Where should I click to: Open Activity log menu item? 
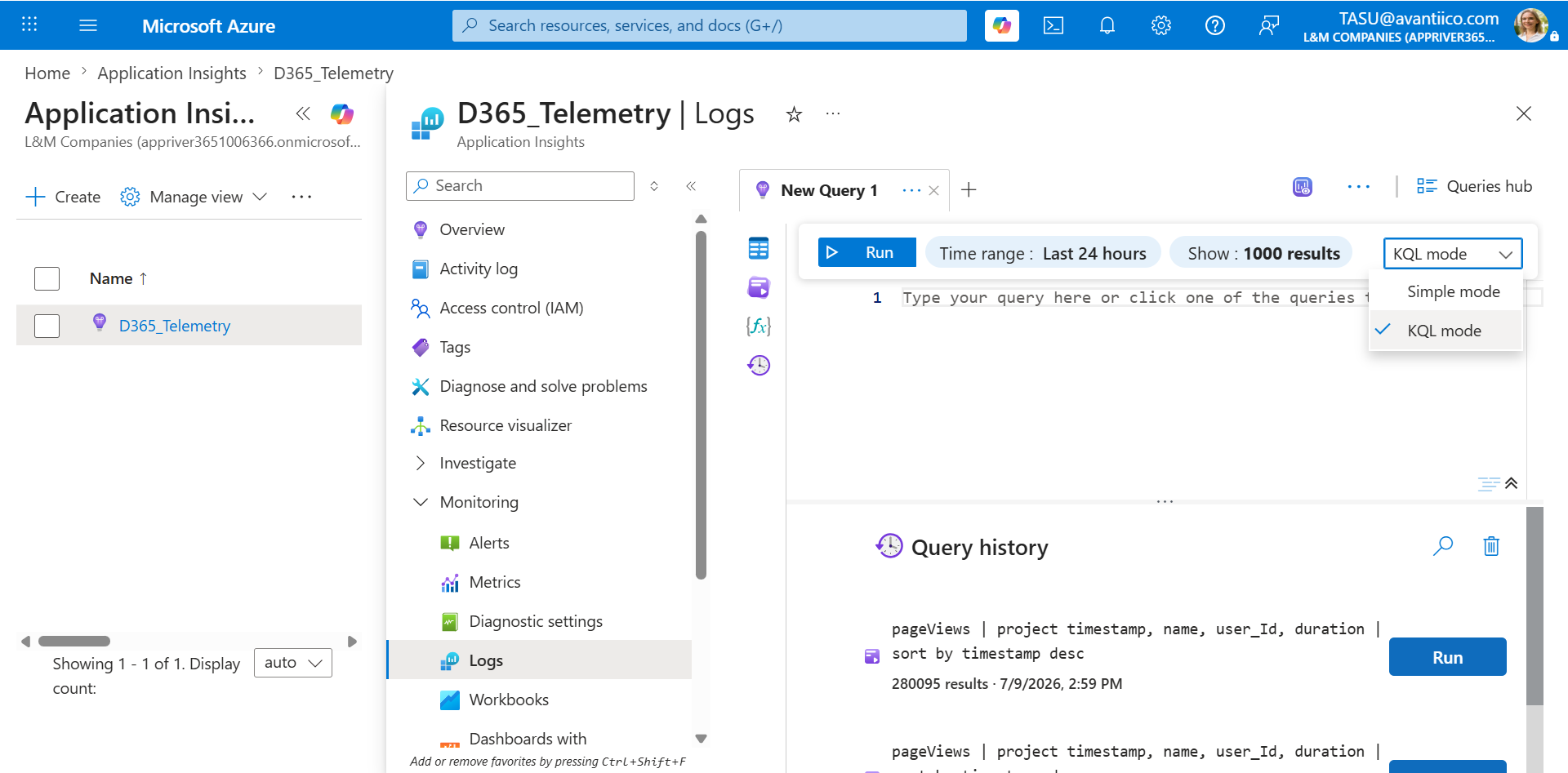coord(478,269)
